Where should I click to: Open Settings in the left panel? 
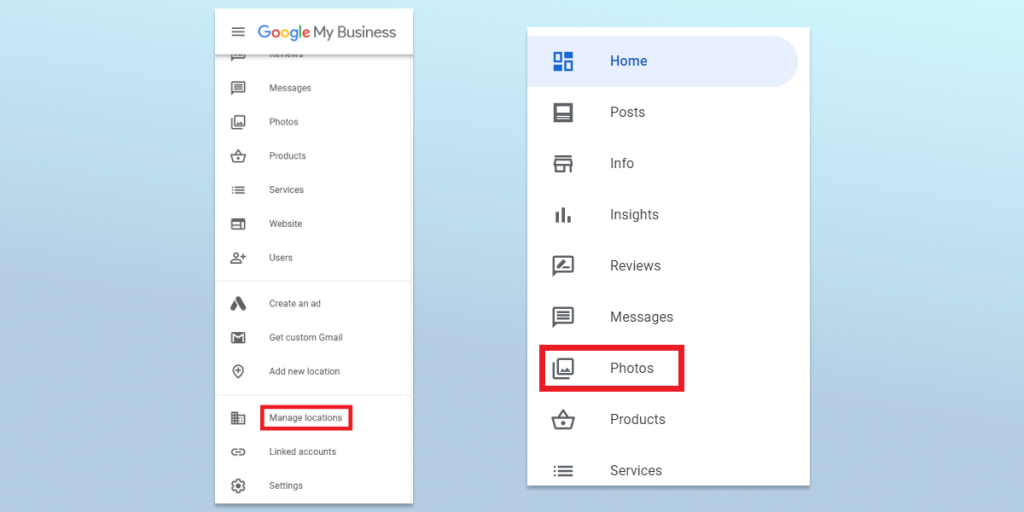286,486
